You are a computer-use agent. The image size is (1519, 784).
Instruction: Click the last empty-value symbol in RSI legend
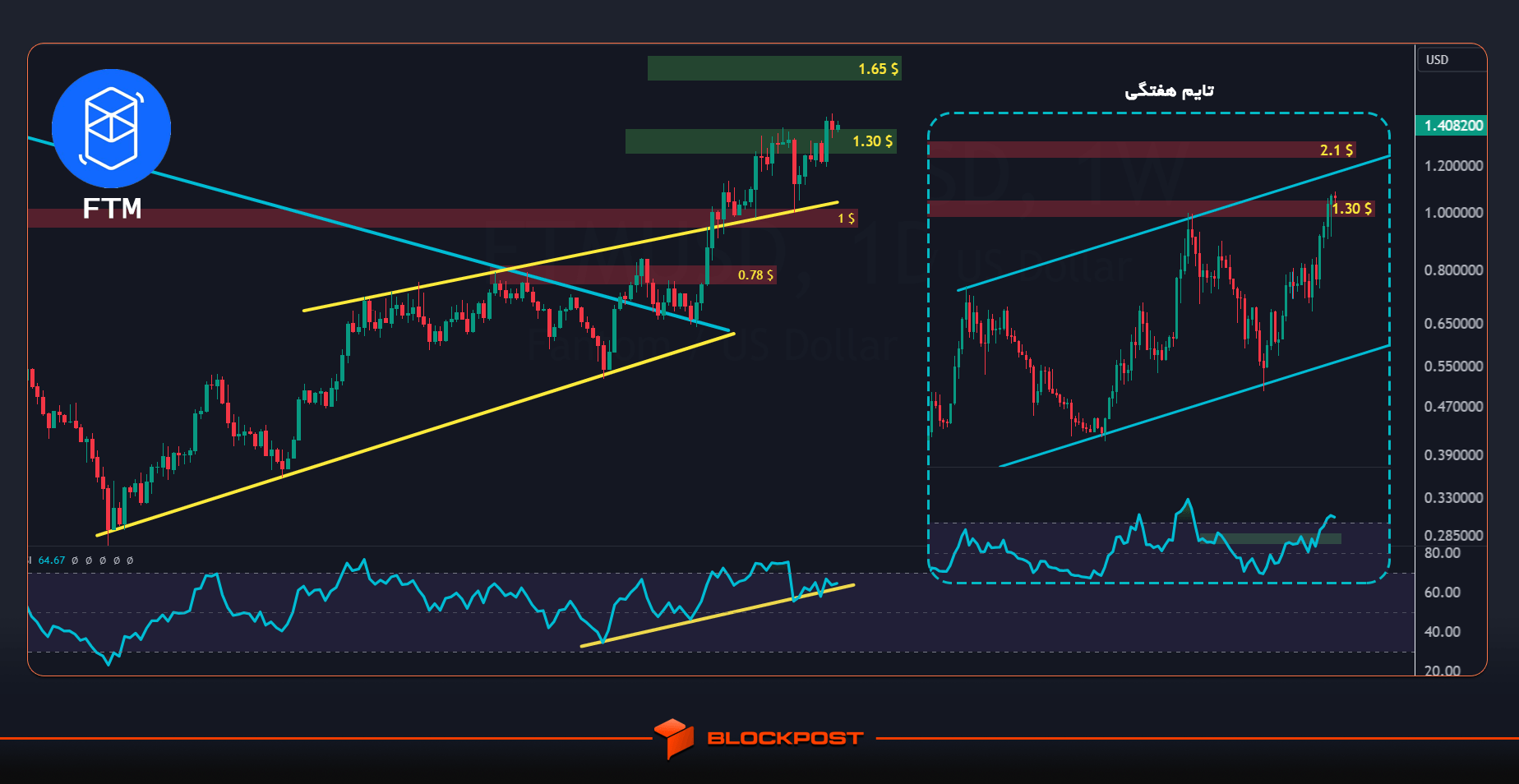130,560
